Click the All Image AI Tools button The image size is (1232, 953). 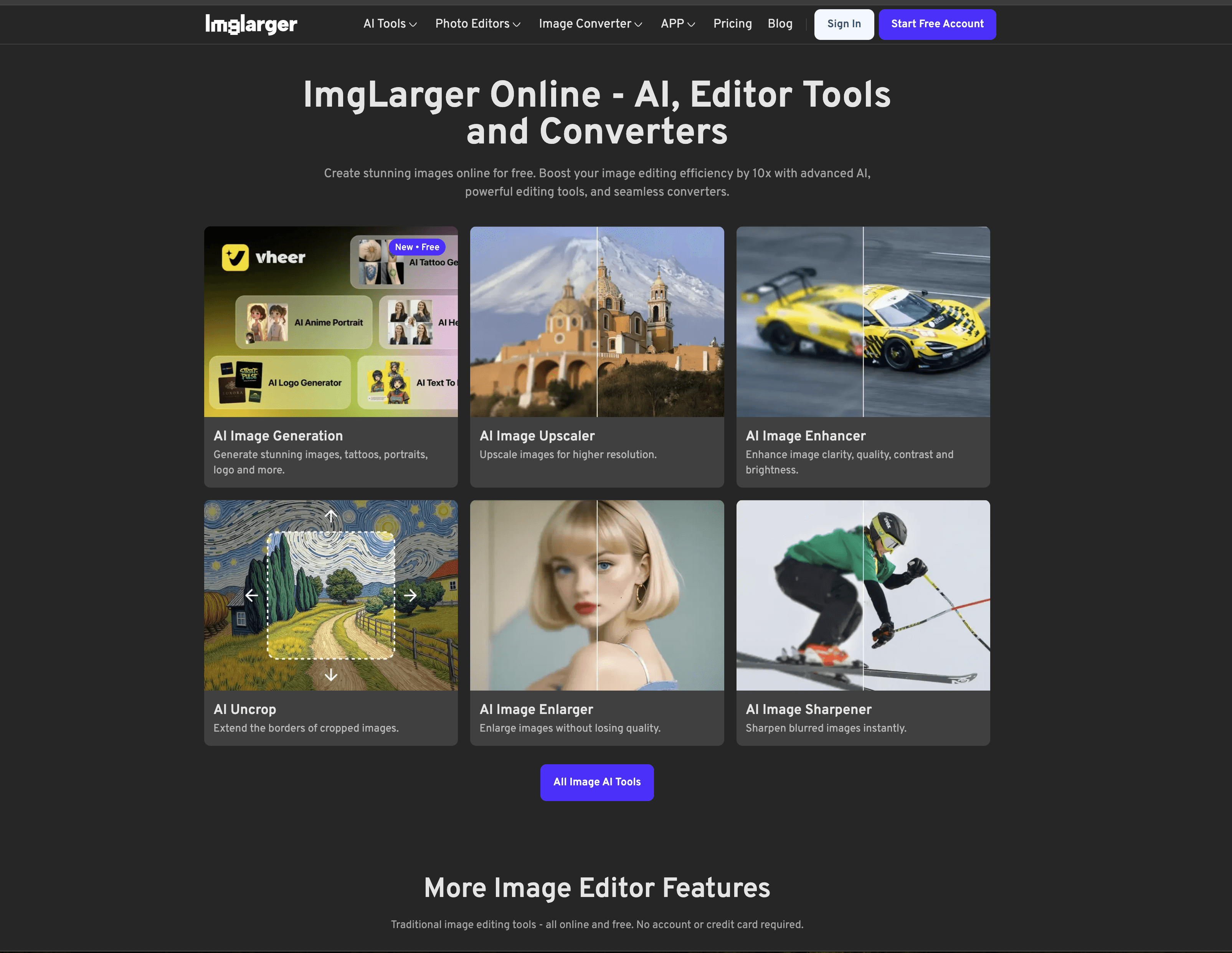(596, 782)
